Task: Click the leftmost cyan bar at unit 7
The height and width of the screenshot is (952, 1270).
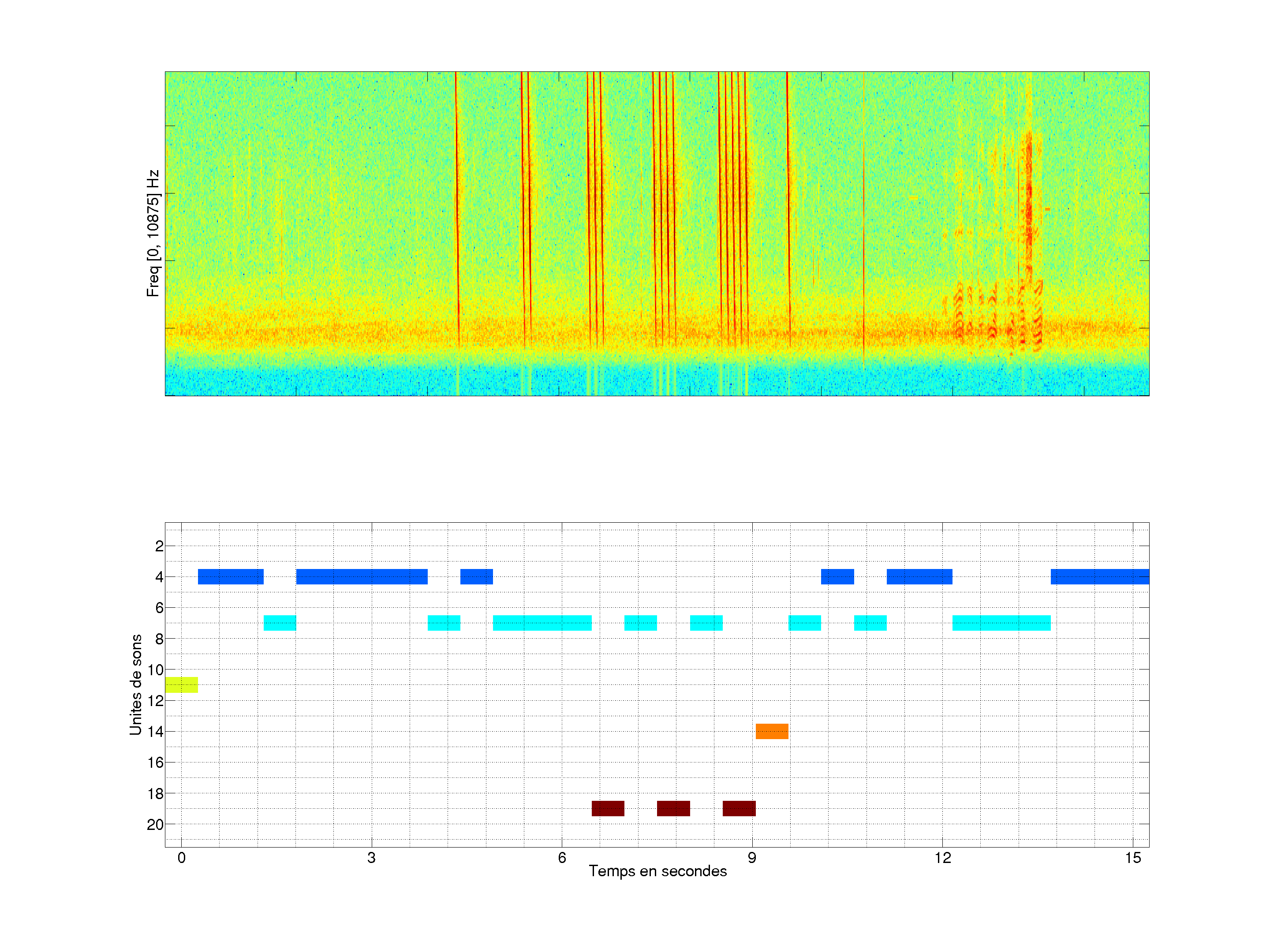Action: tap(280, 623)
